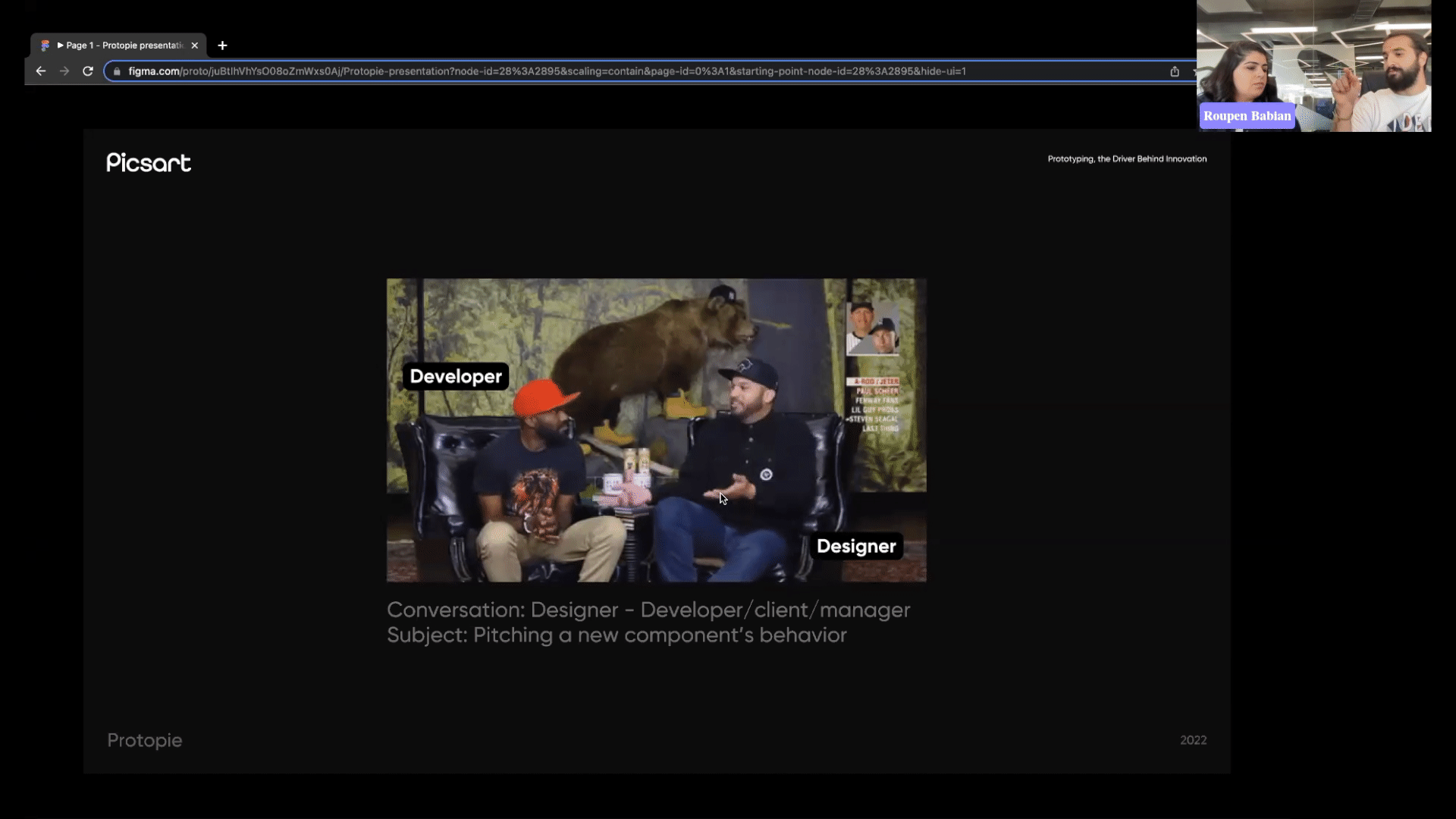Click the Picsart logo on slide

click(149, 162)
